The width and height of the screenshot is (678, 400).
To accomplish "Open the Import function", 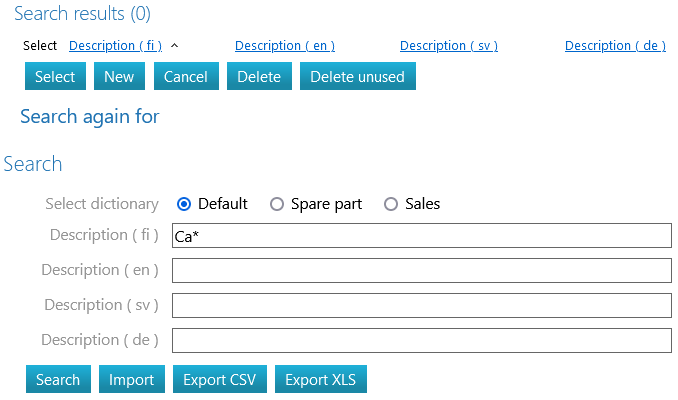I will [x=131, y=380].
